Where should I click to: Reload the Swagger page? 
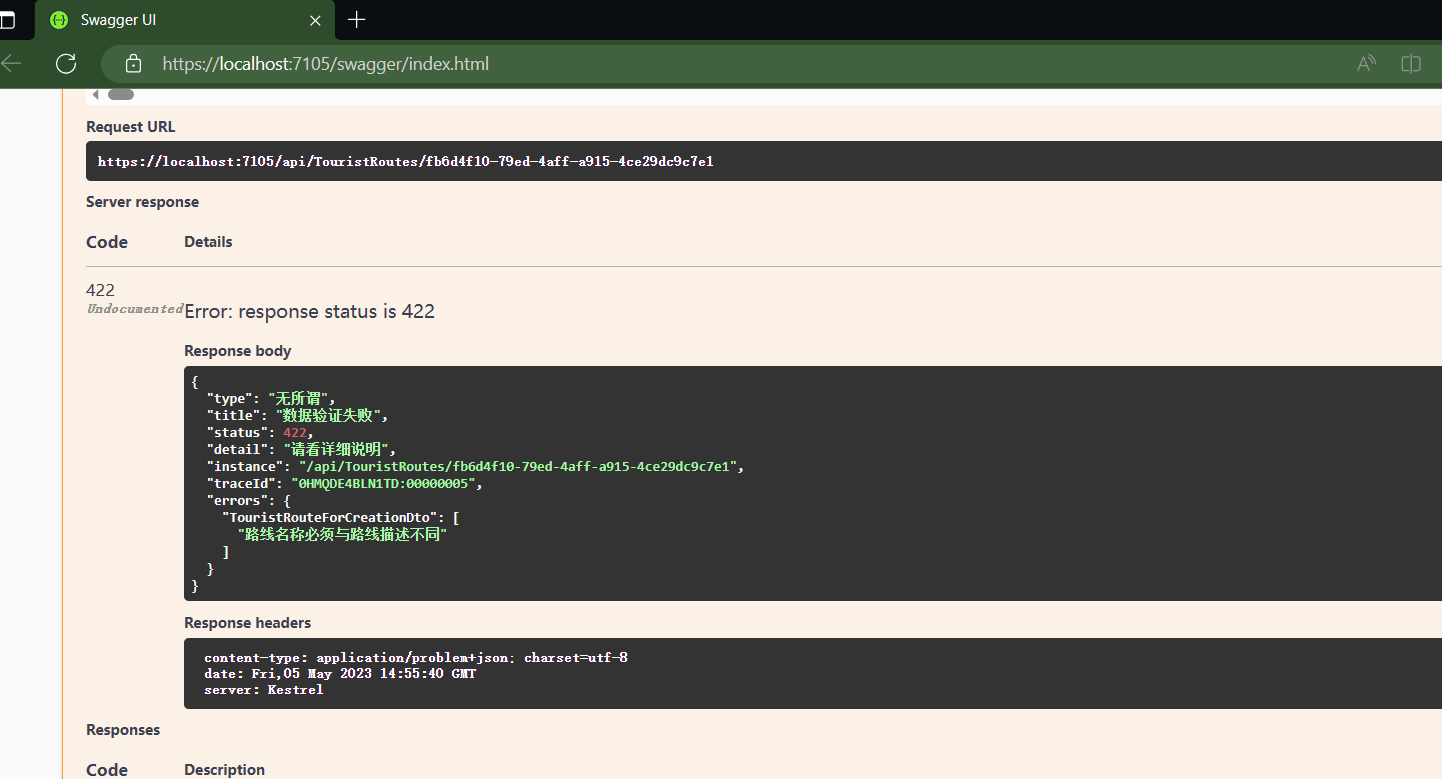click(x=66, y=64)
